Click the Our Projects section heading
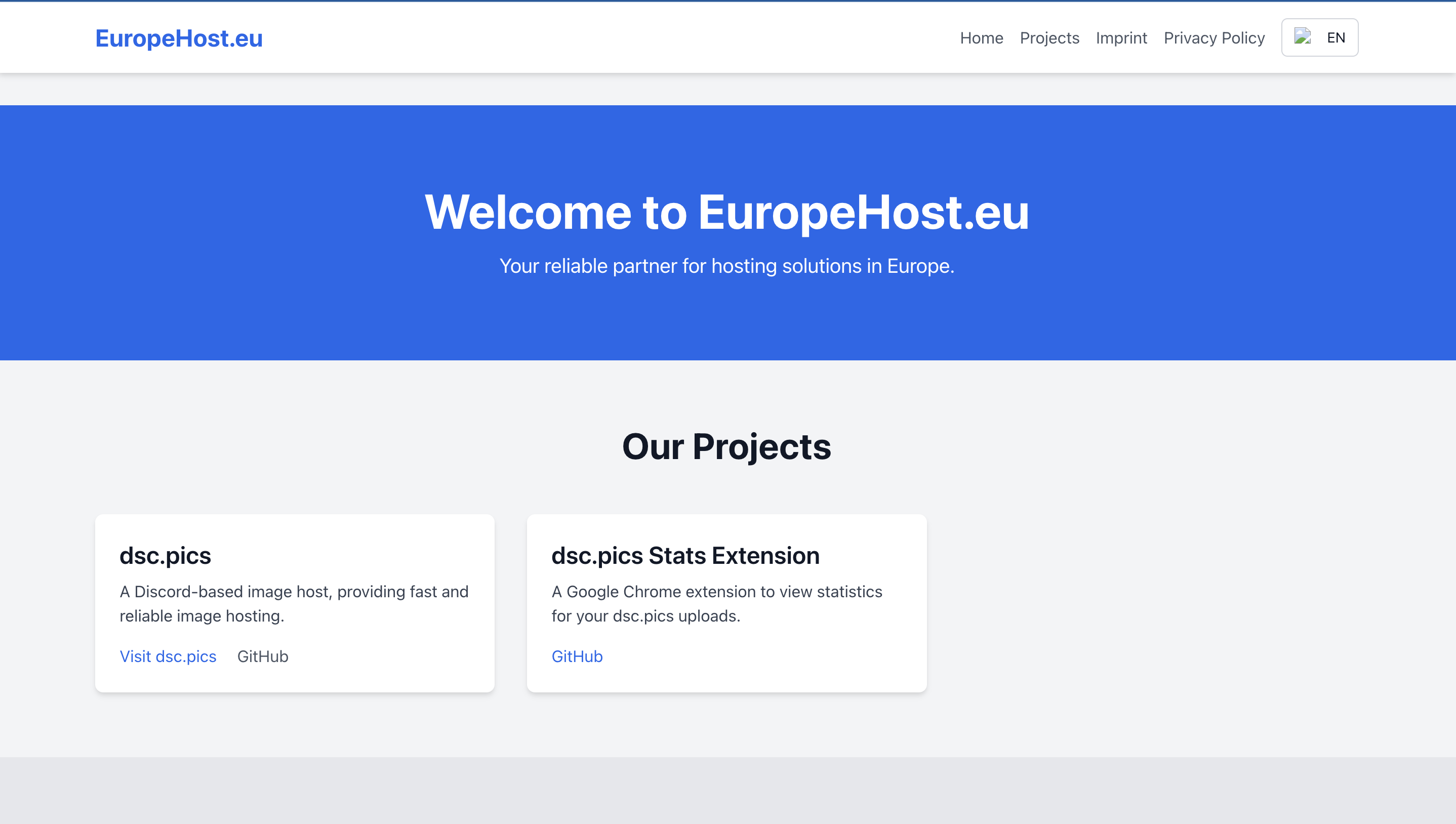 click(x=727, y=447)
